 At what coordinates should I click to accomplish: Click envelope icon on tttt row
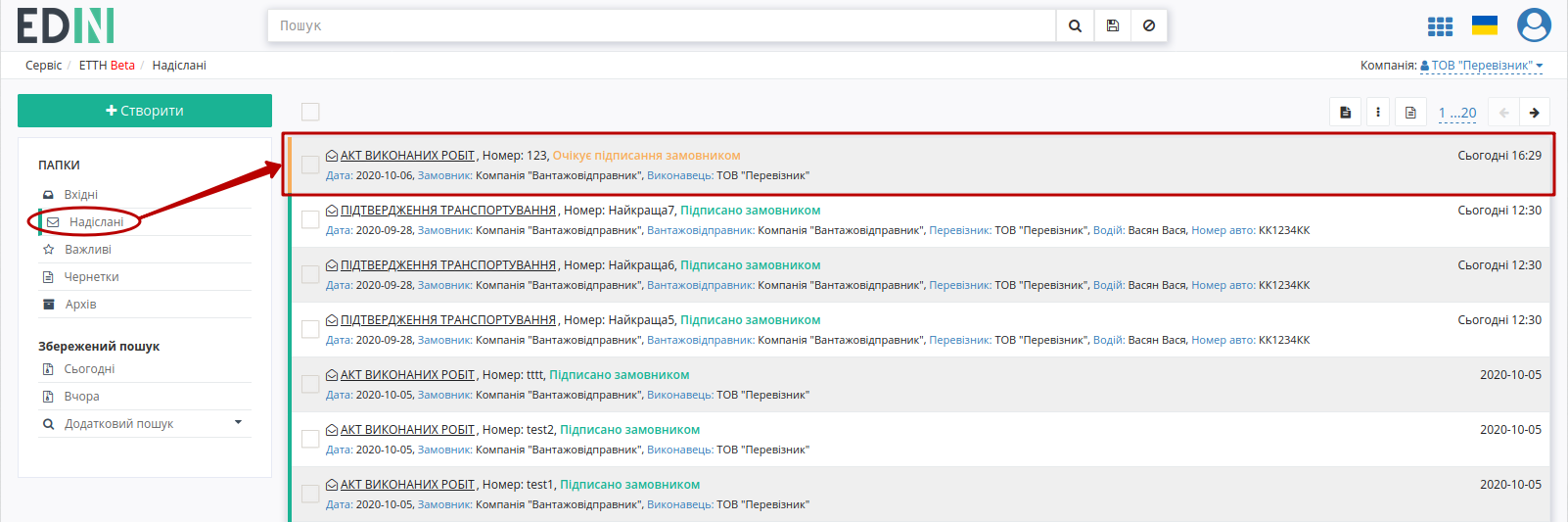point(332,375)
